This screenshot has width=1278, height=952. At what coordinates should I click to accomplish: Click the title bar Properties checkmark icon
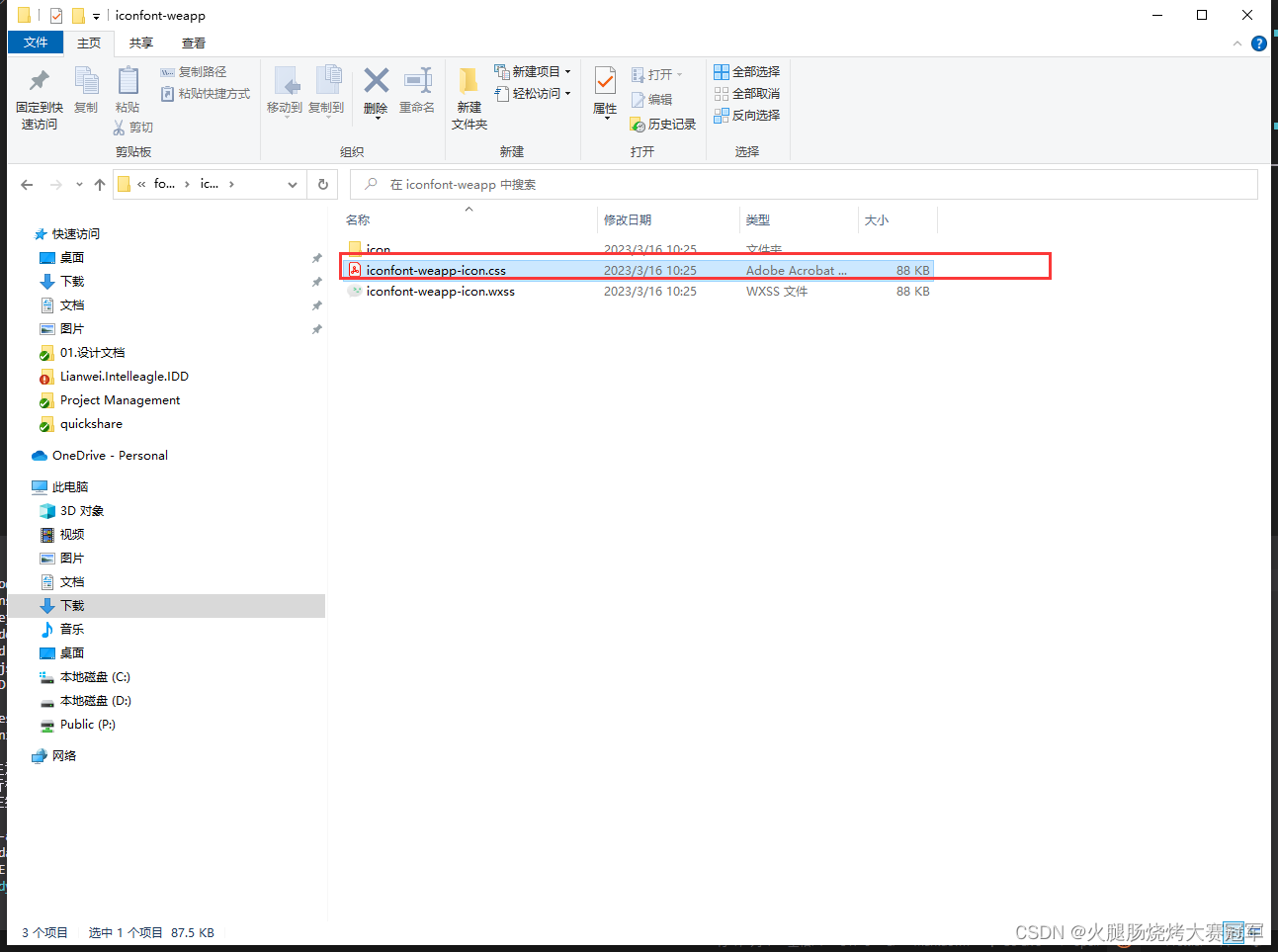[56, 16]
